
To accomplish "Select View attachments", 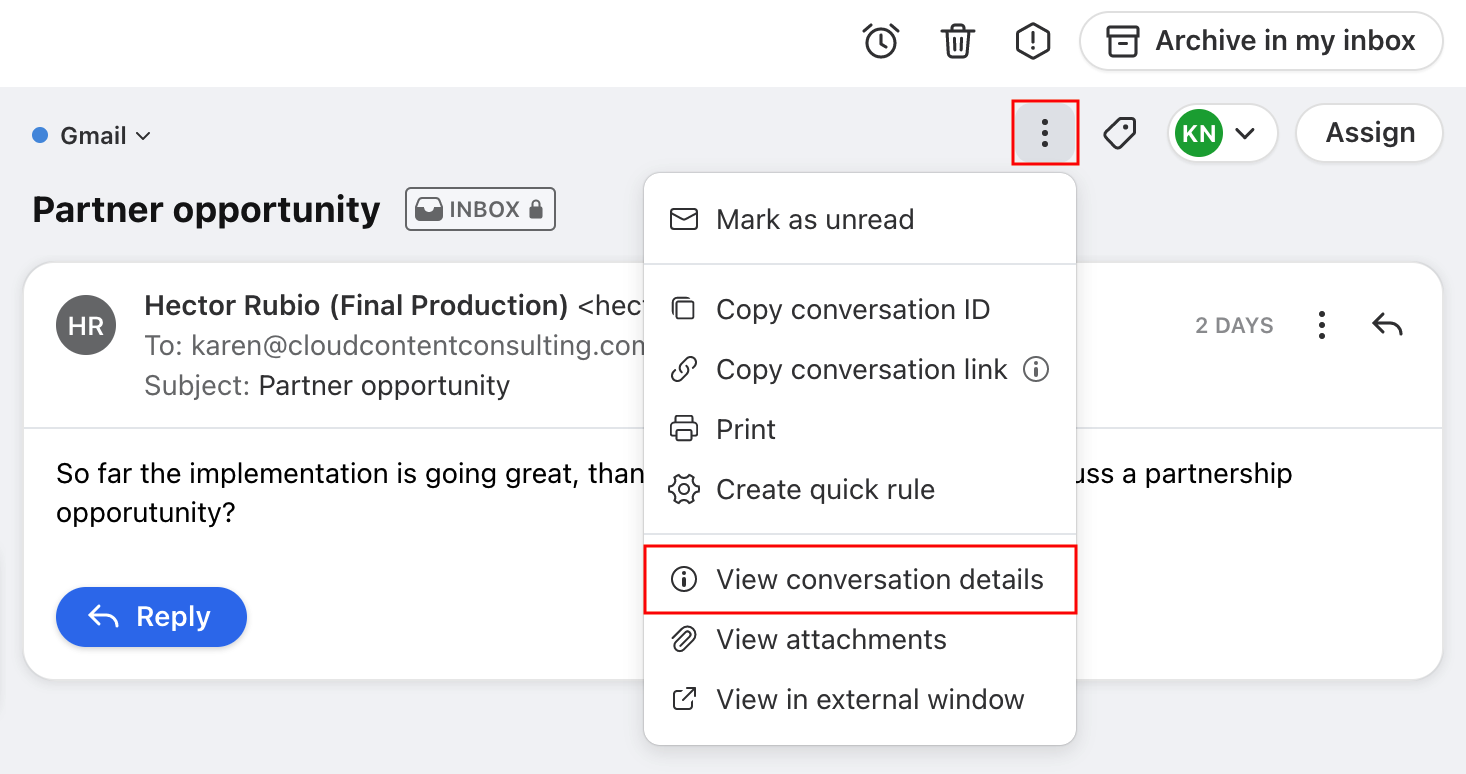I will 831,640.
